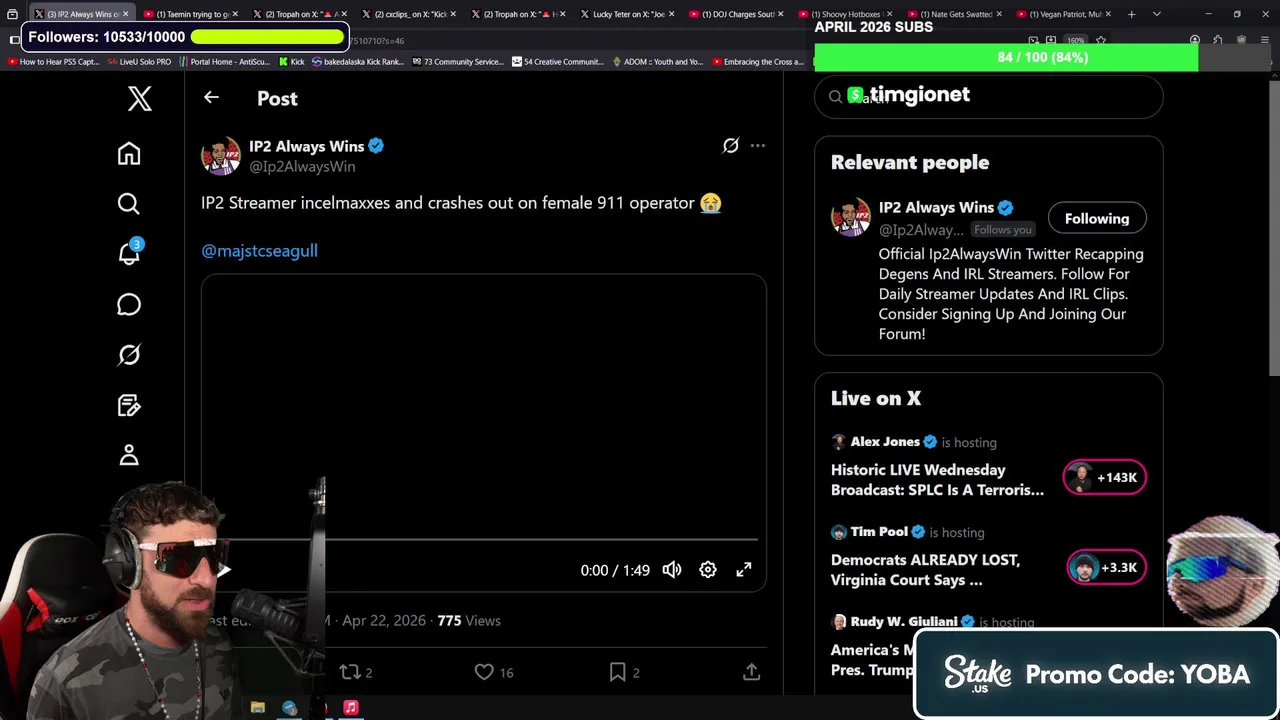Switch to the Taemin trying to g... browser tab

[x=190, y=14]
